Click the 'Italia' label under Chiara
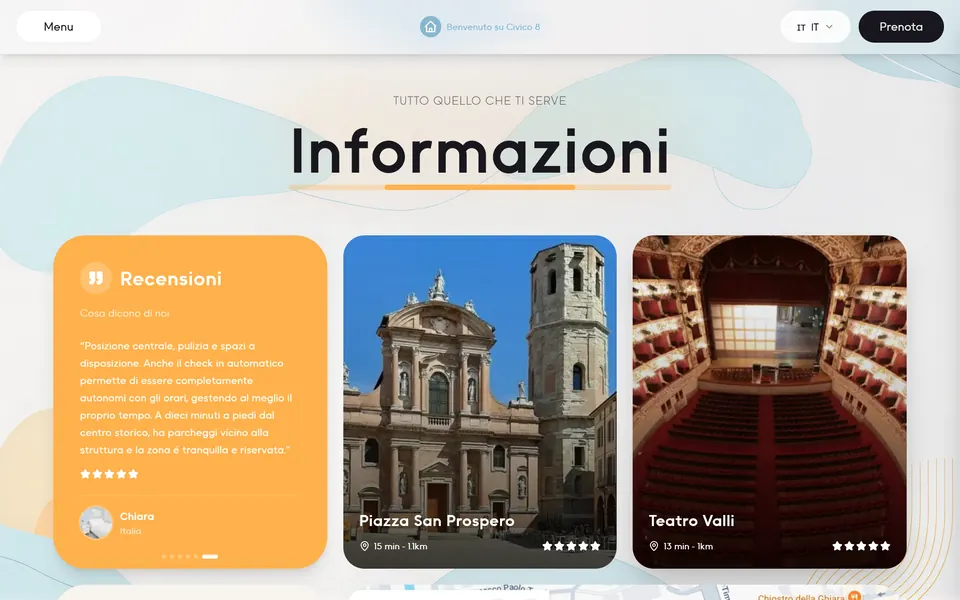The height and width of the screenshot is (600, 960). click(x=130, y=531)
